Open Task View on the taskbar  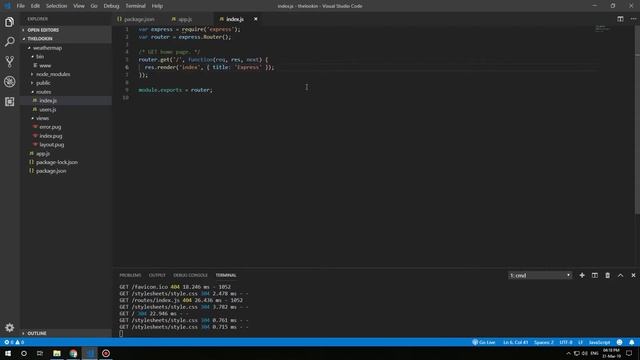40,353
